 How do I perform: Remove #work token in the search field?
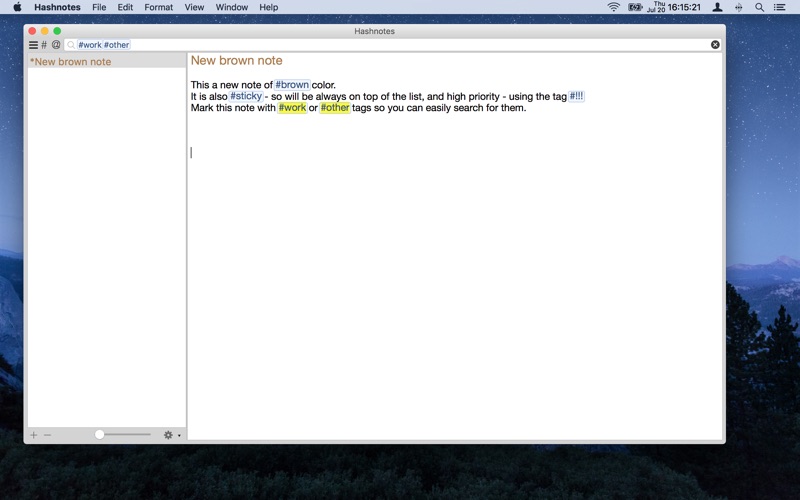(90, 45)
